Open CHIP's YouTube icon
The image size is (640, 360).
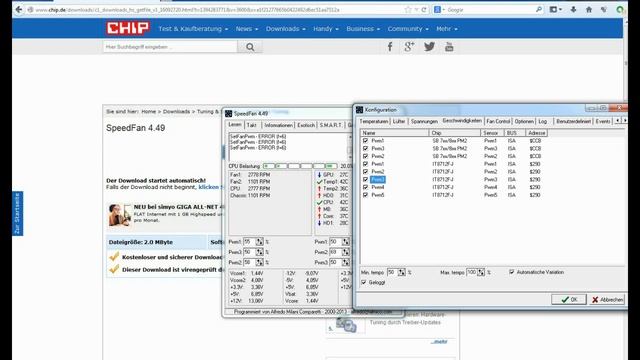pos(449,47)
